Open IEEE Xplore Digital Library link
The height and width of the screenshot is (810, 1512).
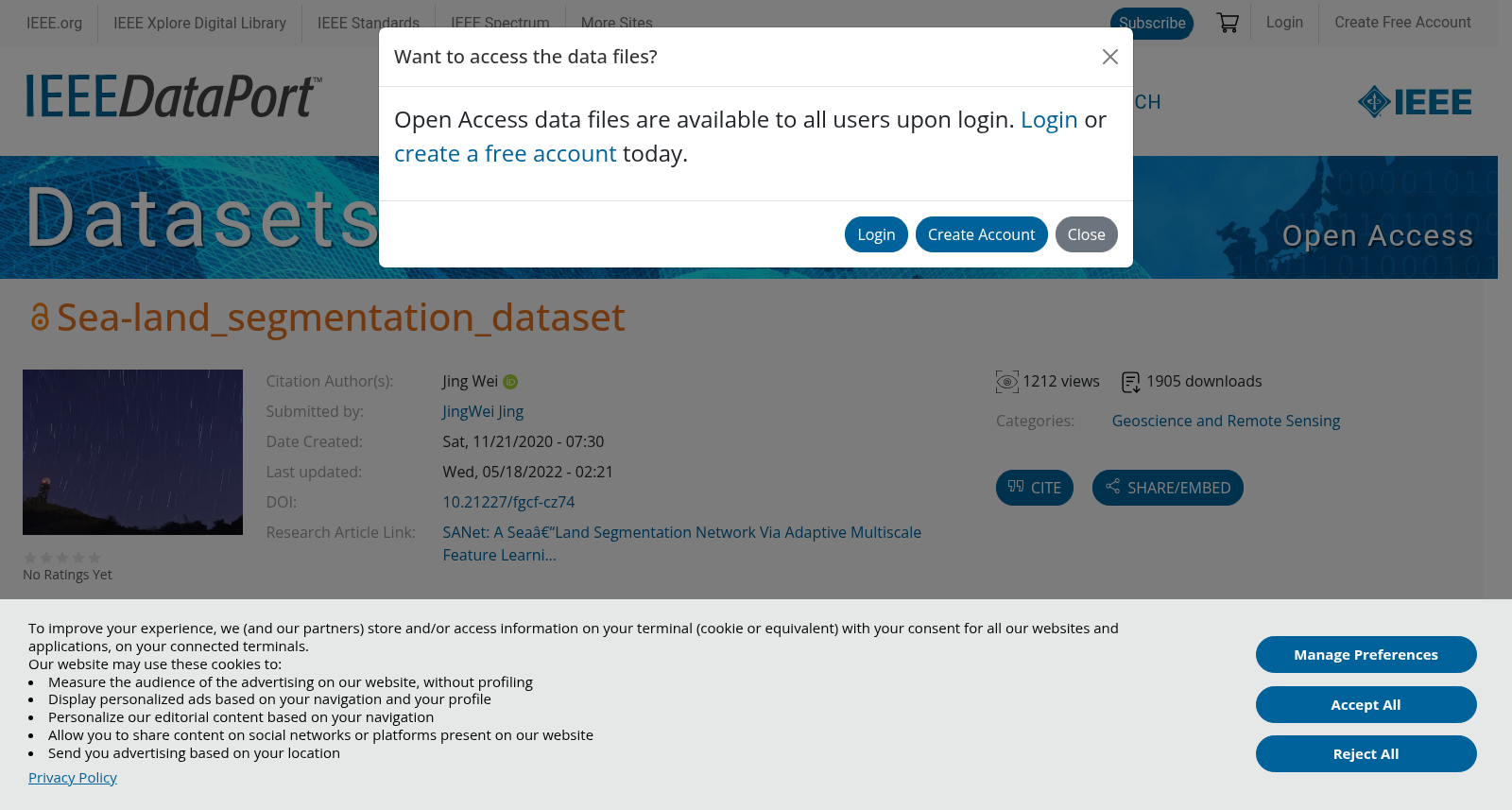[199, 23]
